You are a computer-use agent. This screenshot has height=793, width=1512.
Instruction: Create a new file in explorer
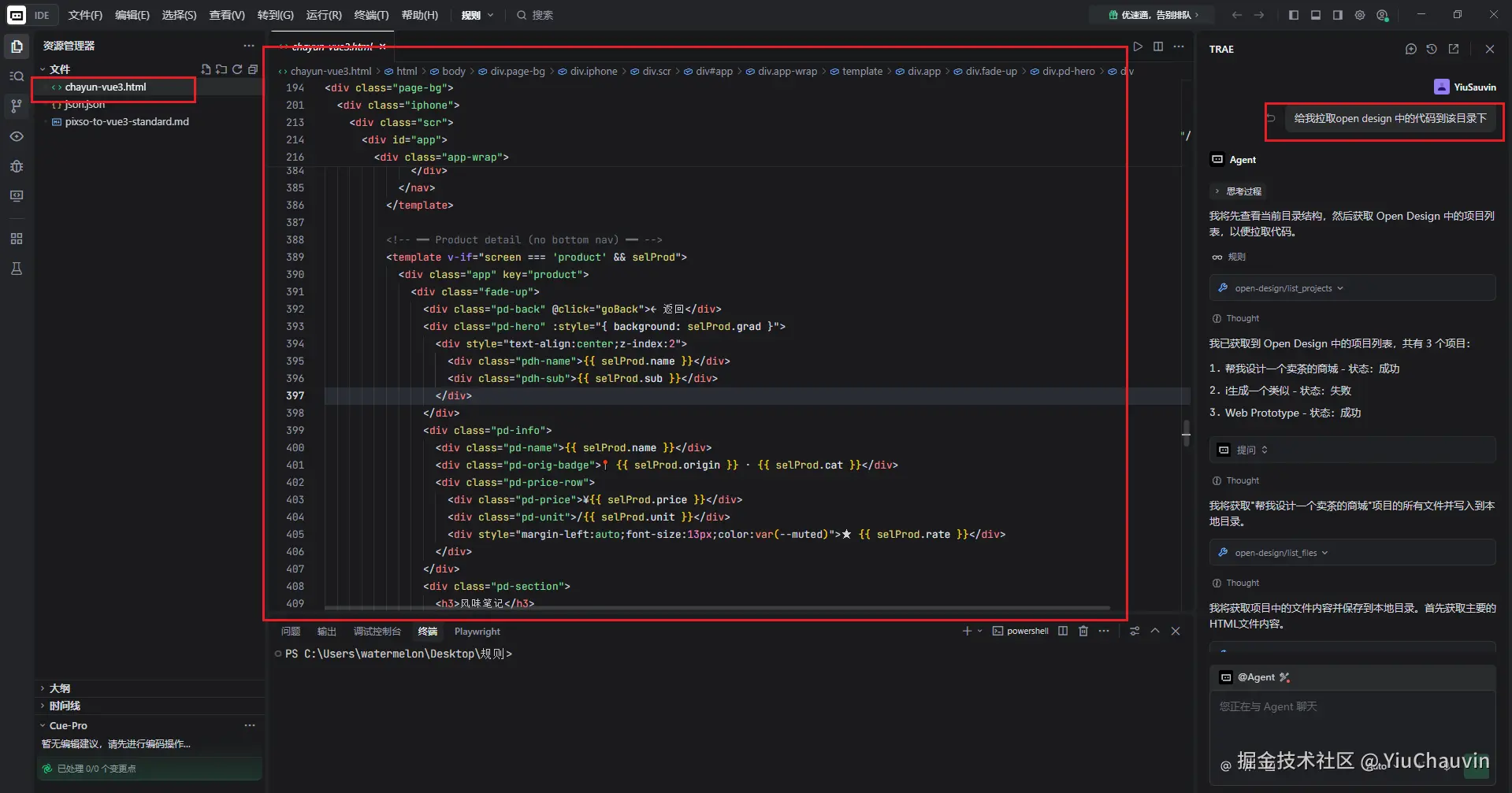(x=206, y=69)
